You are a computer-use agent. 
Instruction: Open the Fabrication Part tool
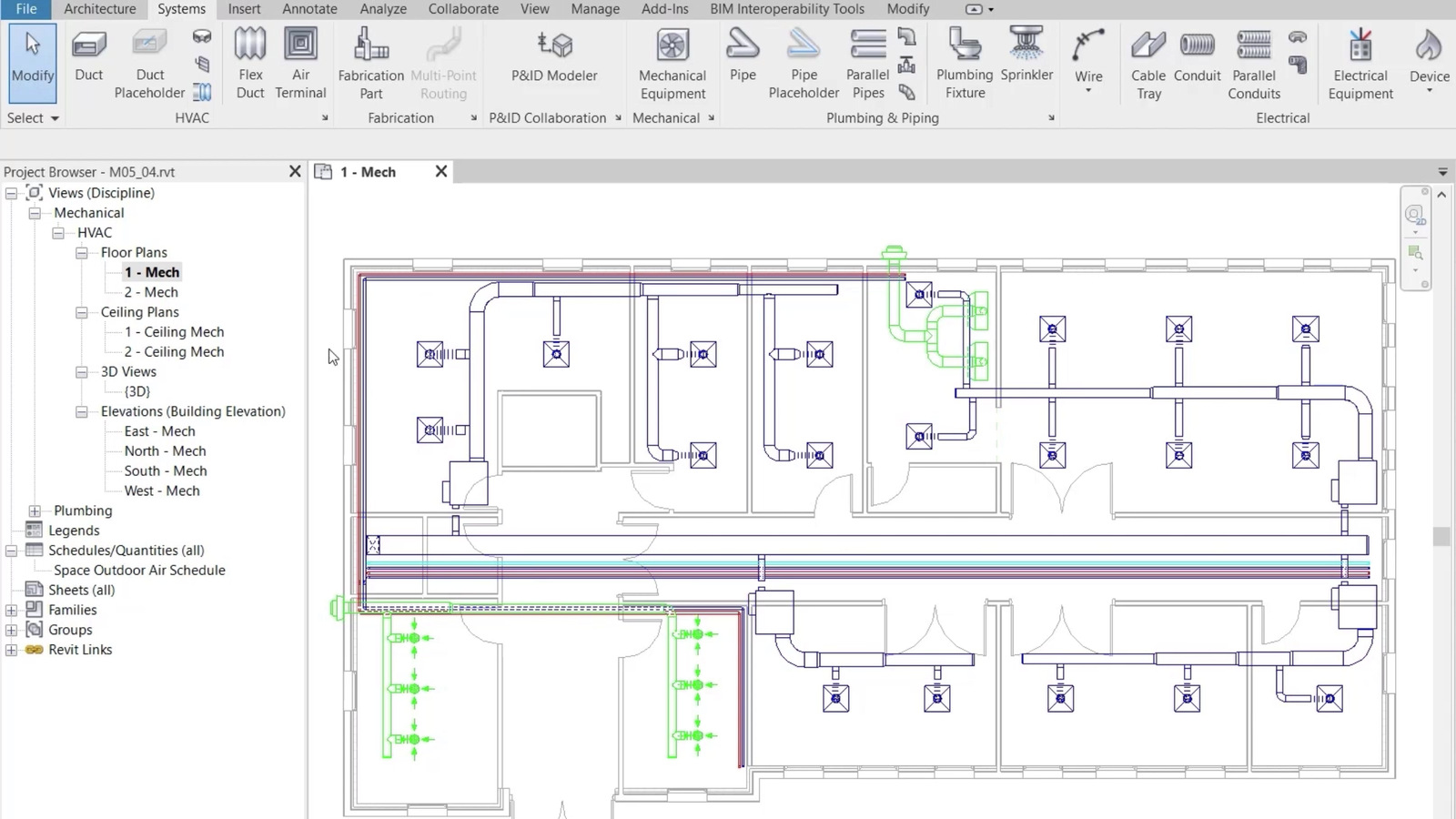(x=371, y=64)
